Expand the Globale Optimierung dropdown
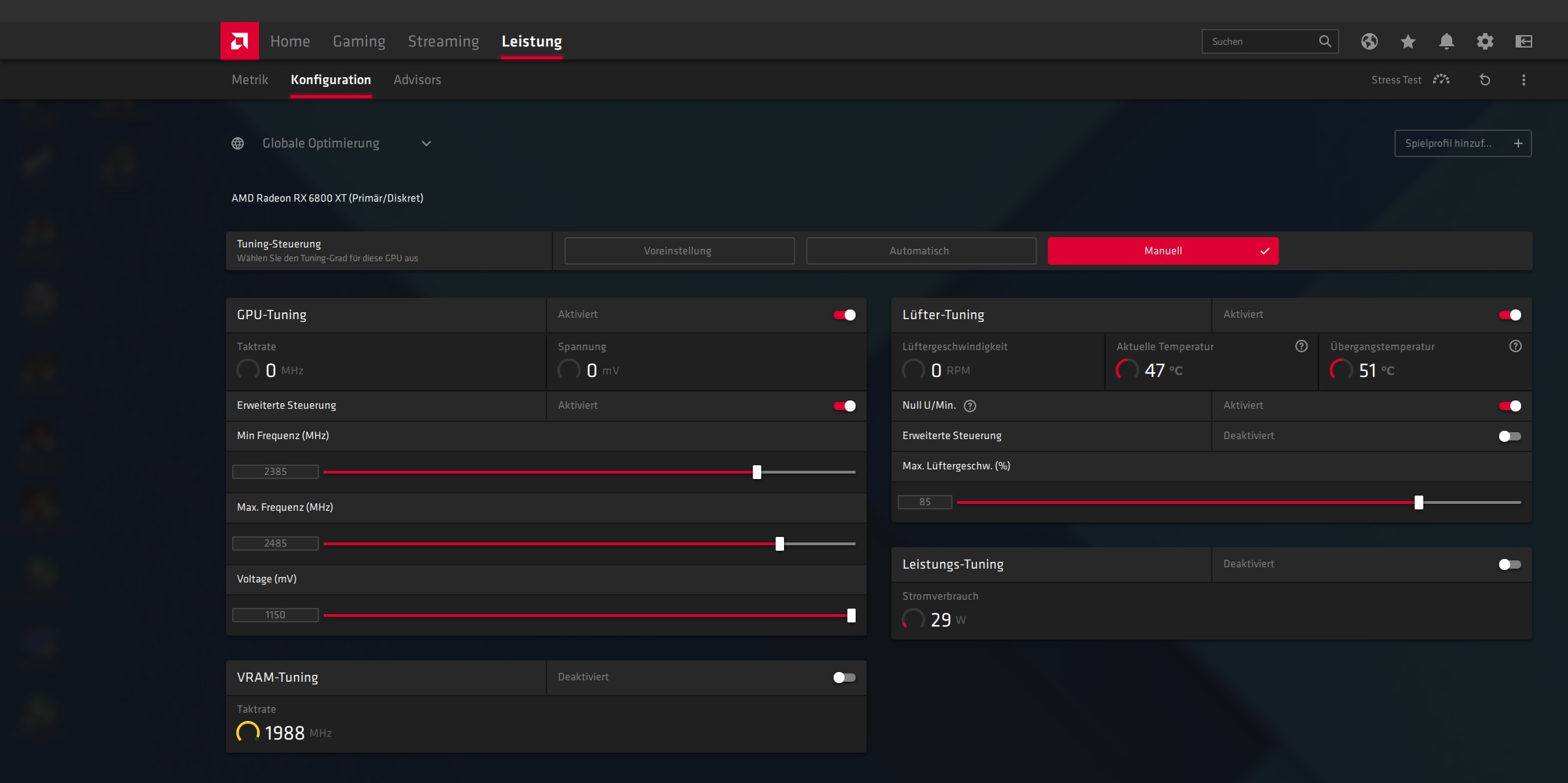 (426, 143)
